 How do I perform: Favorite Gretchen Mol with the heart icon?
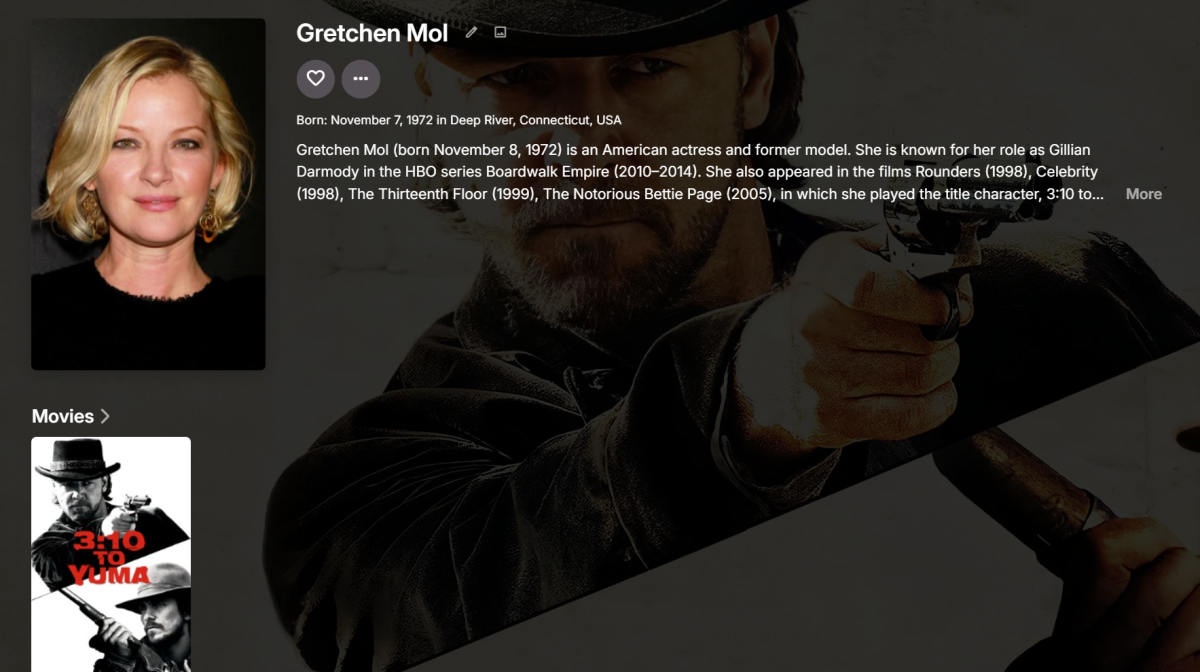[x=316, y=78]
